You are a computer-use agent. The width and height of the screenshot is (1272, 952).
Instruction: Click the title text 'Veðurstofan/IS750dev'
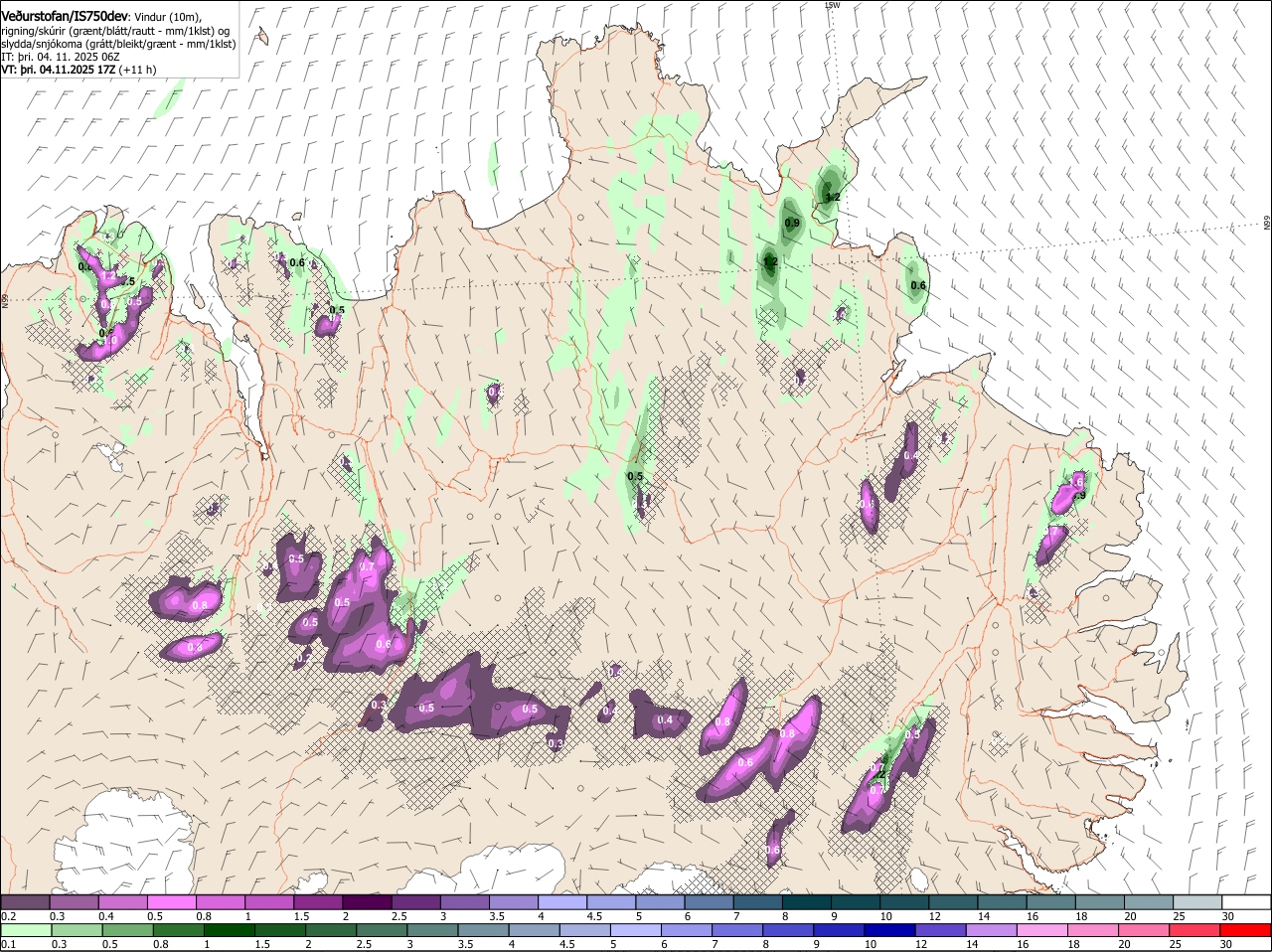click(x=65, y=16)
